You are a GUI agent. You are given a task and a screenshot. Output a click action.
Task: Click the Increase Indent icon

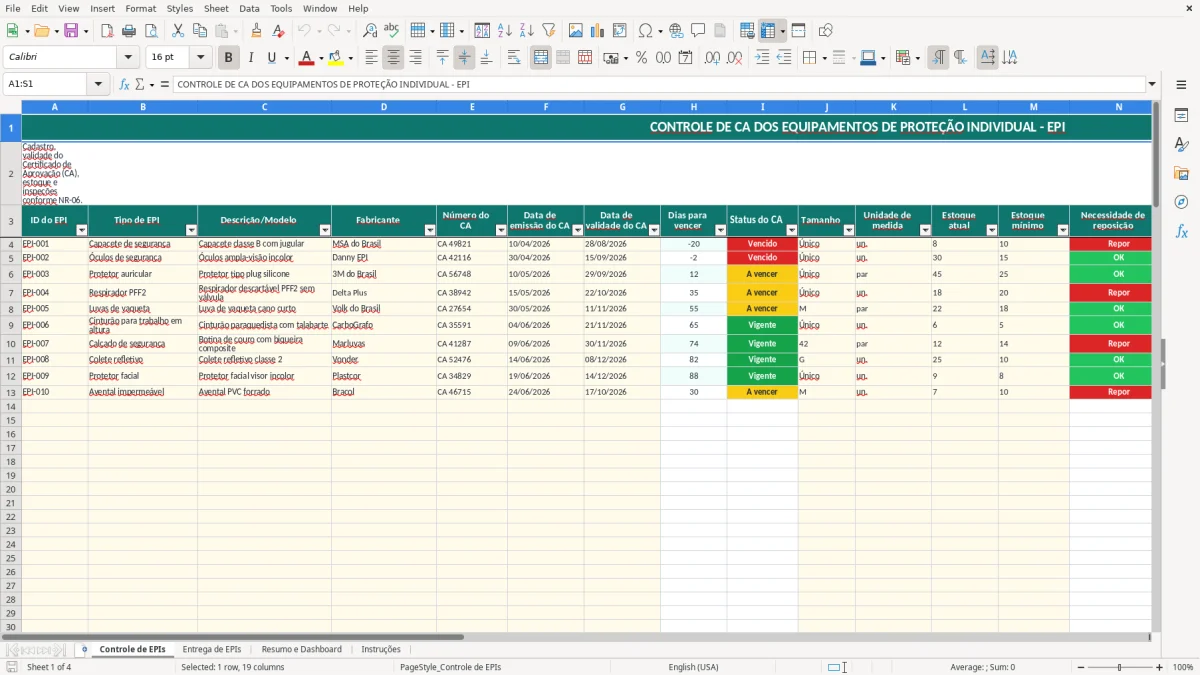tap(762, 58)
